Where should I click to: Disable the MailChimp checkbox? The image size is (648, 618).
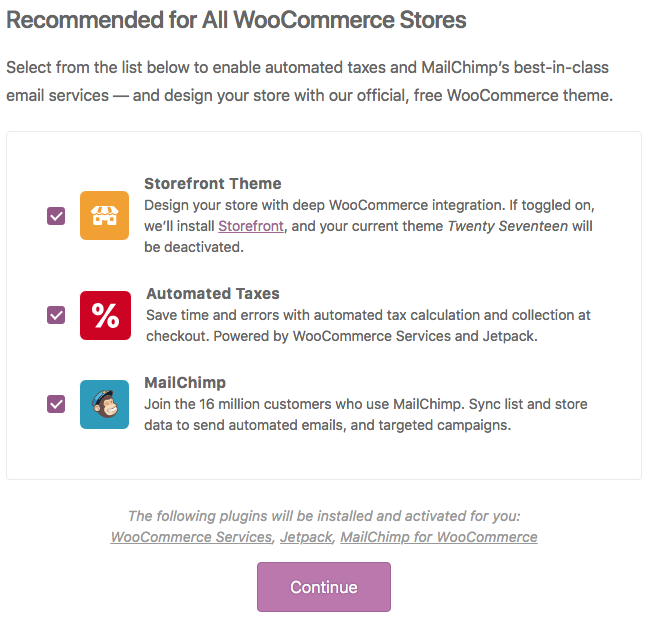pyautogui.click(x=56, y=404)
